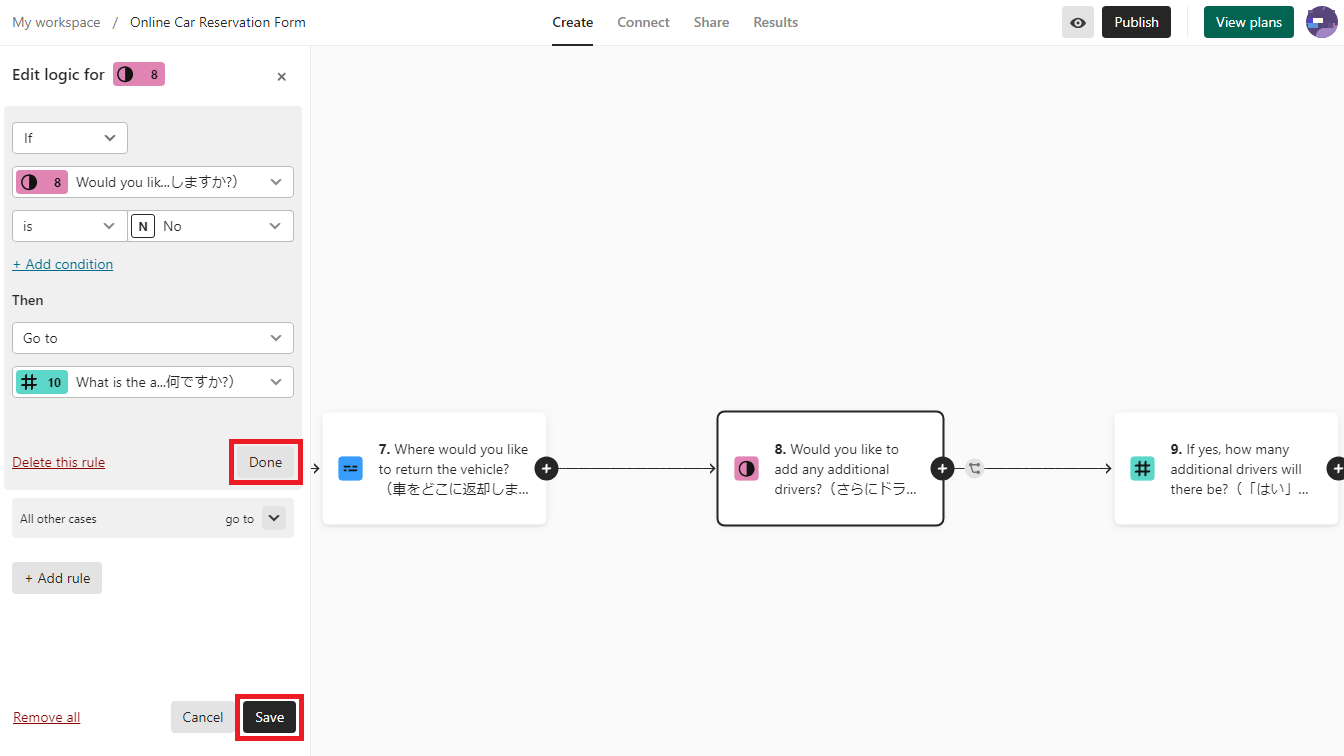Click the short text icon on question 7

pyautogui.click(x=350, y=468)
